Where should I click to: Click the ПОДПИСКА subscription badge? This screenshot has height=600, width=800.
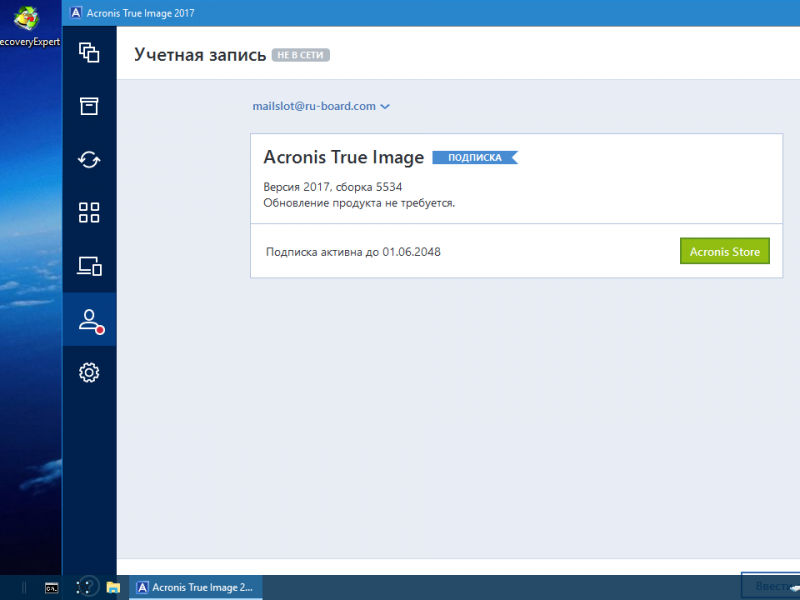(x=475, y=158)
